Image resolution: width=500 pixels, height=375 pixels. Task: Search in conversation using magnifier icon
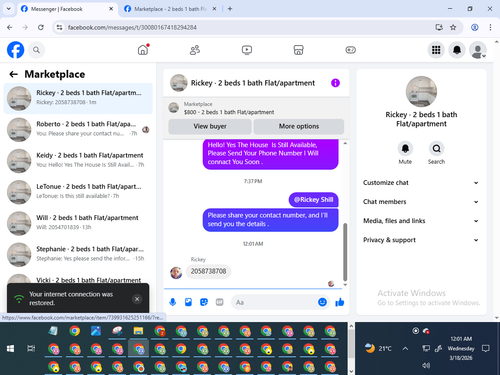[436, 148]
